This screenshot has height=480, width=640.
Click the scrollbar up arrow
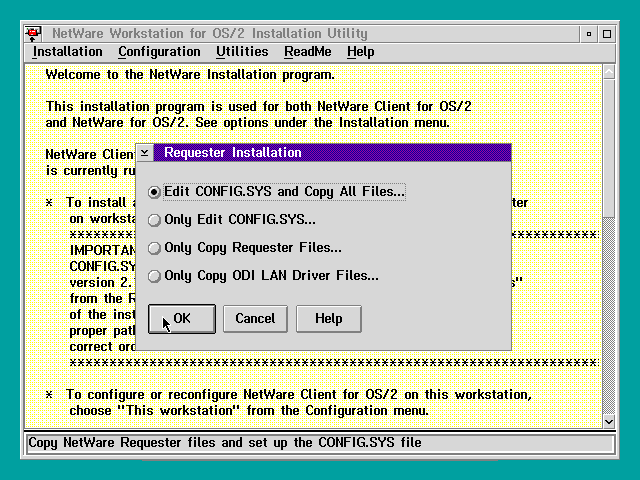[609, 72]
